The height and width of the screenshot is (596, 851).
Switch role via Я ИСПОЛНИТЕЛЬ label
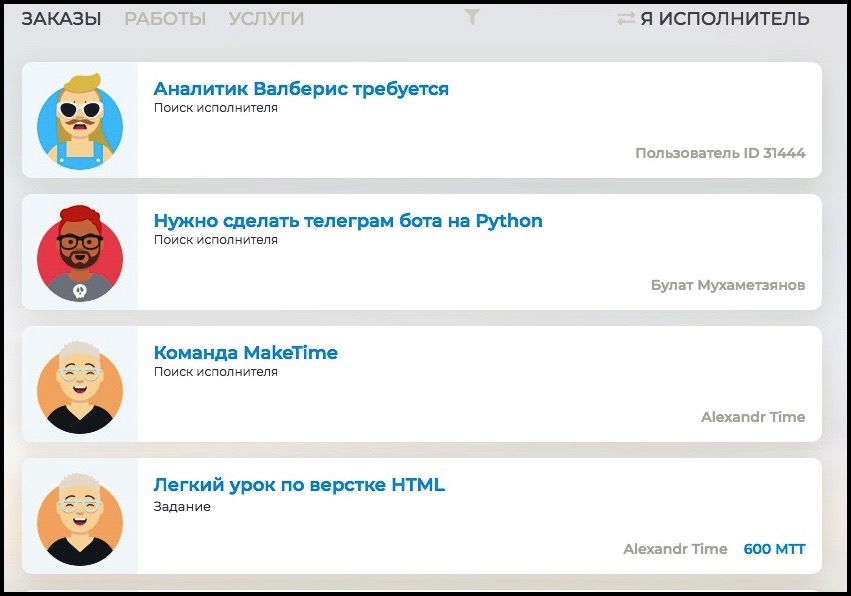coord(724,18)
